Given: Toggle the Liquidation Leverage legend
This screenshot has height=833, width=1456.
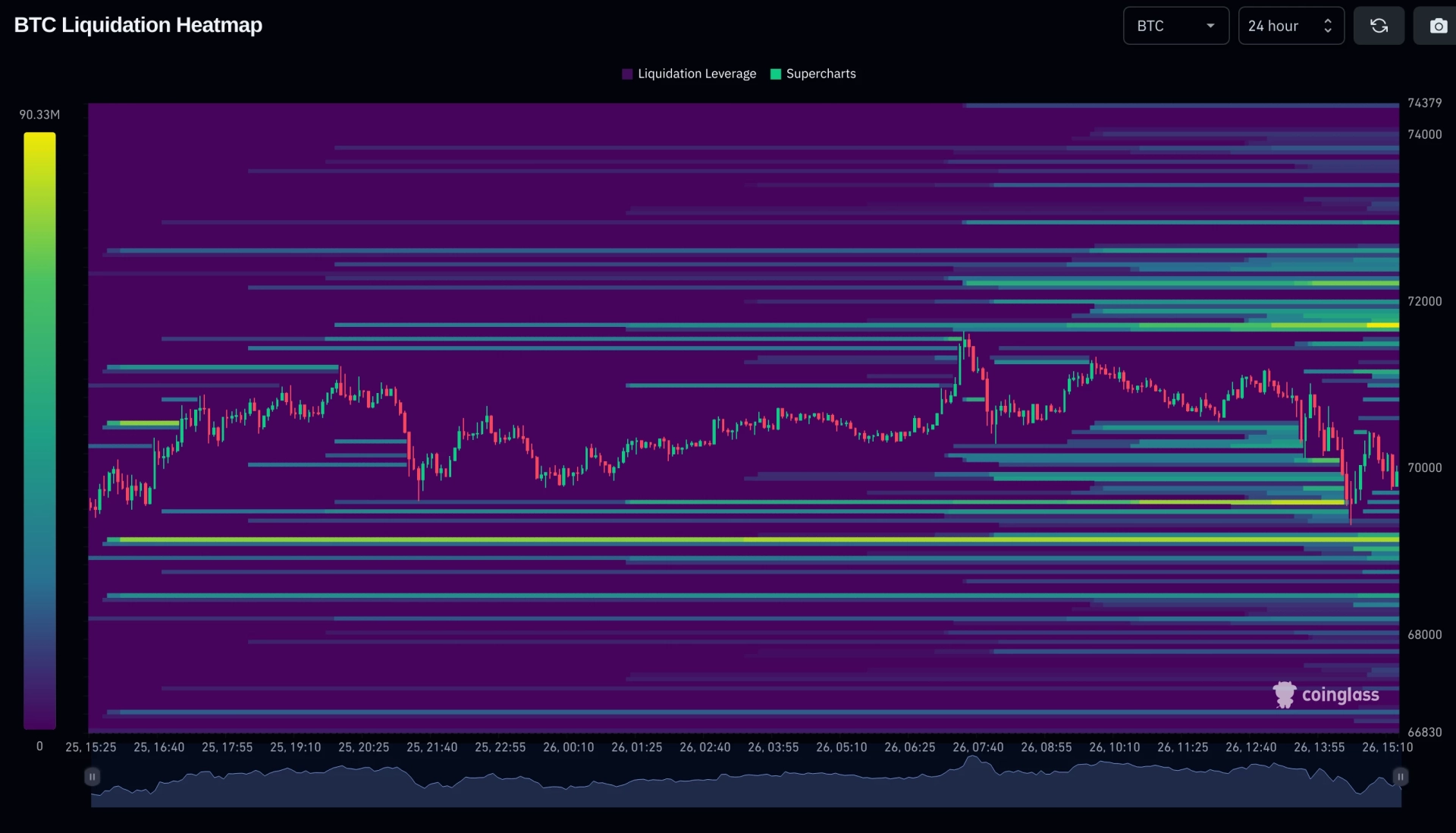Looking at the screenshot, I should (689, 74).
